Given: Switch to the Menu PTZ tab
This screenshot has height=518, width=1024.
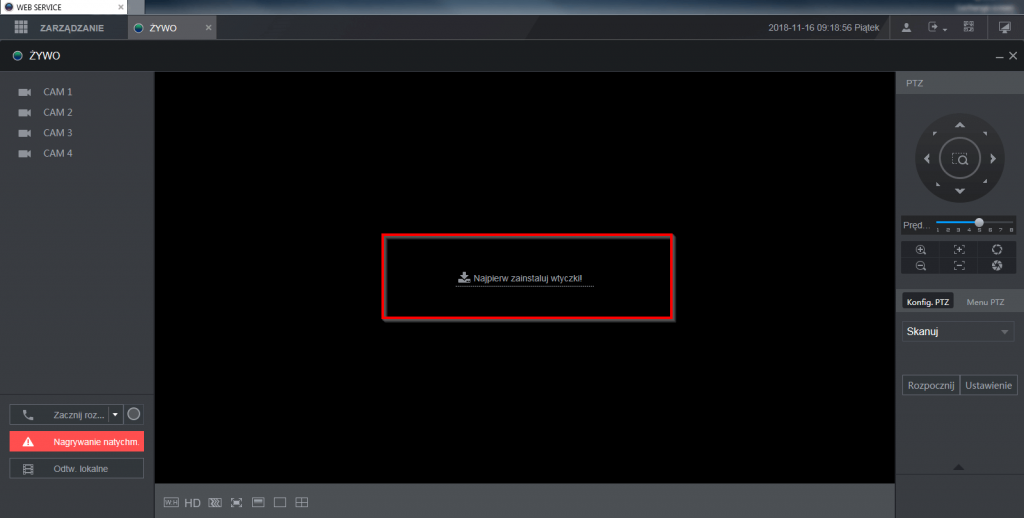Looking at the screenshot, I should pyautogui.click(x=986, y=301).
